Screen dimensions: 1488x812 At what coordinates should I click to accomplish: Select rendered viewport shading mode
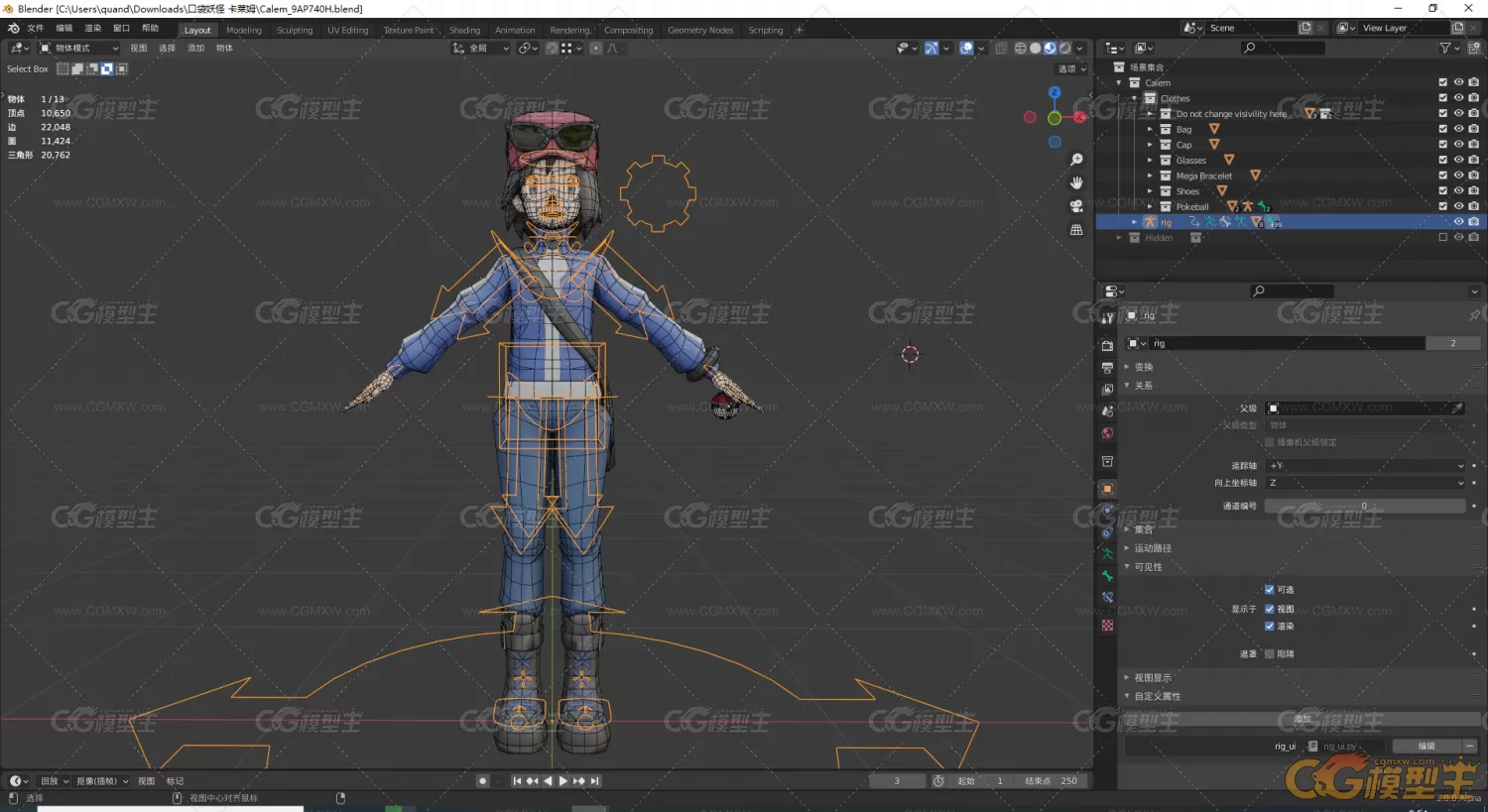[x=1064, y=48]
